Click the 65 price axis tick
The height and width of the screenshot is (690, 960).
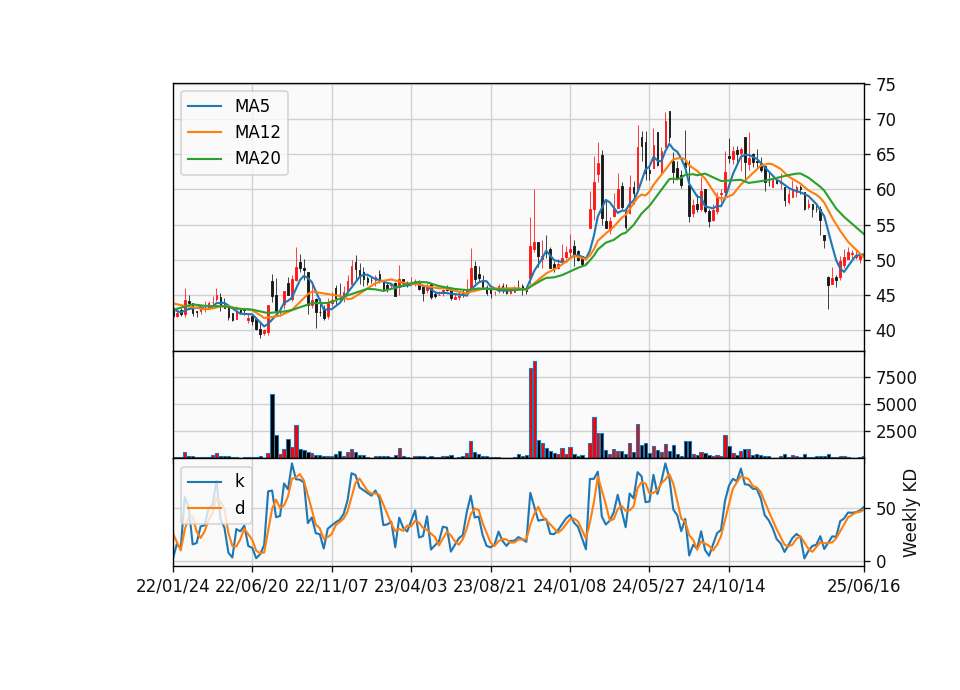click(x=886, y=155)
